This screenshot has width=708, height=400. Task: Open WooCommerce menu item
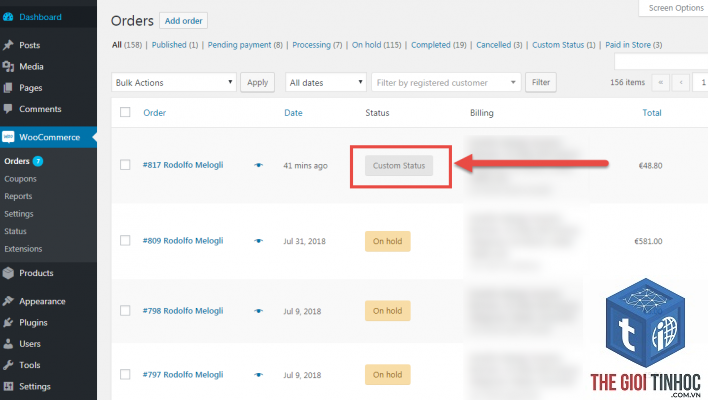pyautogui.click(x=48, y=137)
